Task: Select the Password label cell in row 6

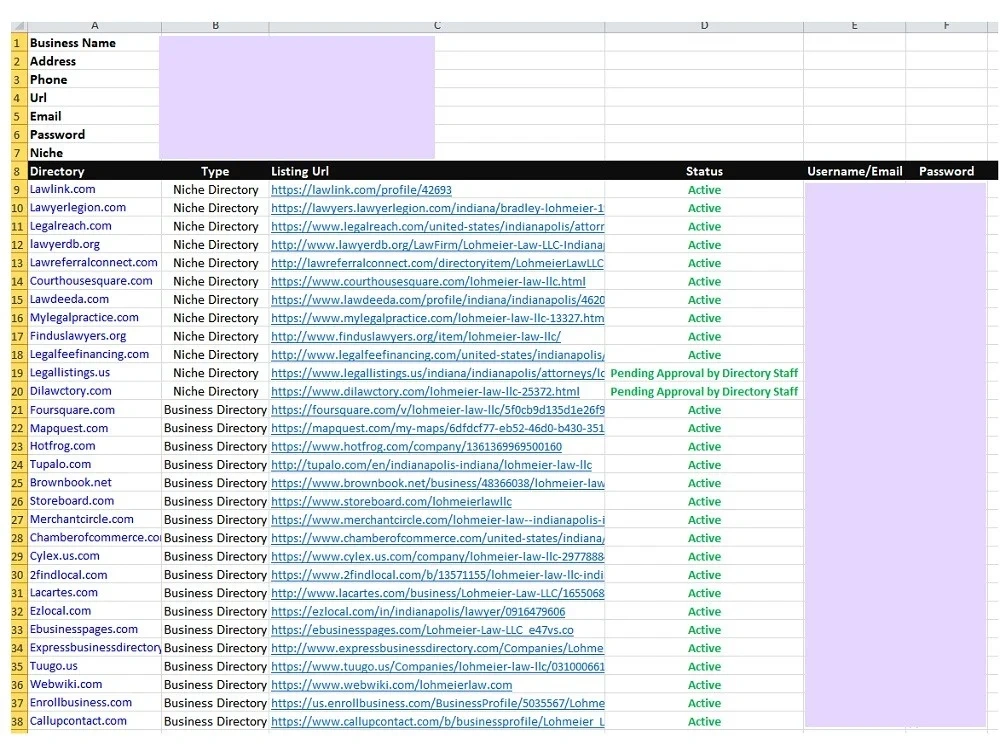Action: [x=94, y=135]
